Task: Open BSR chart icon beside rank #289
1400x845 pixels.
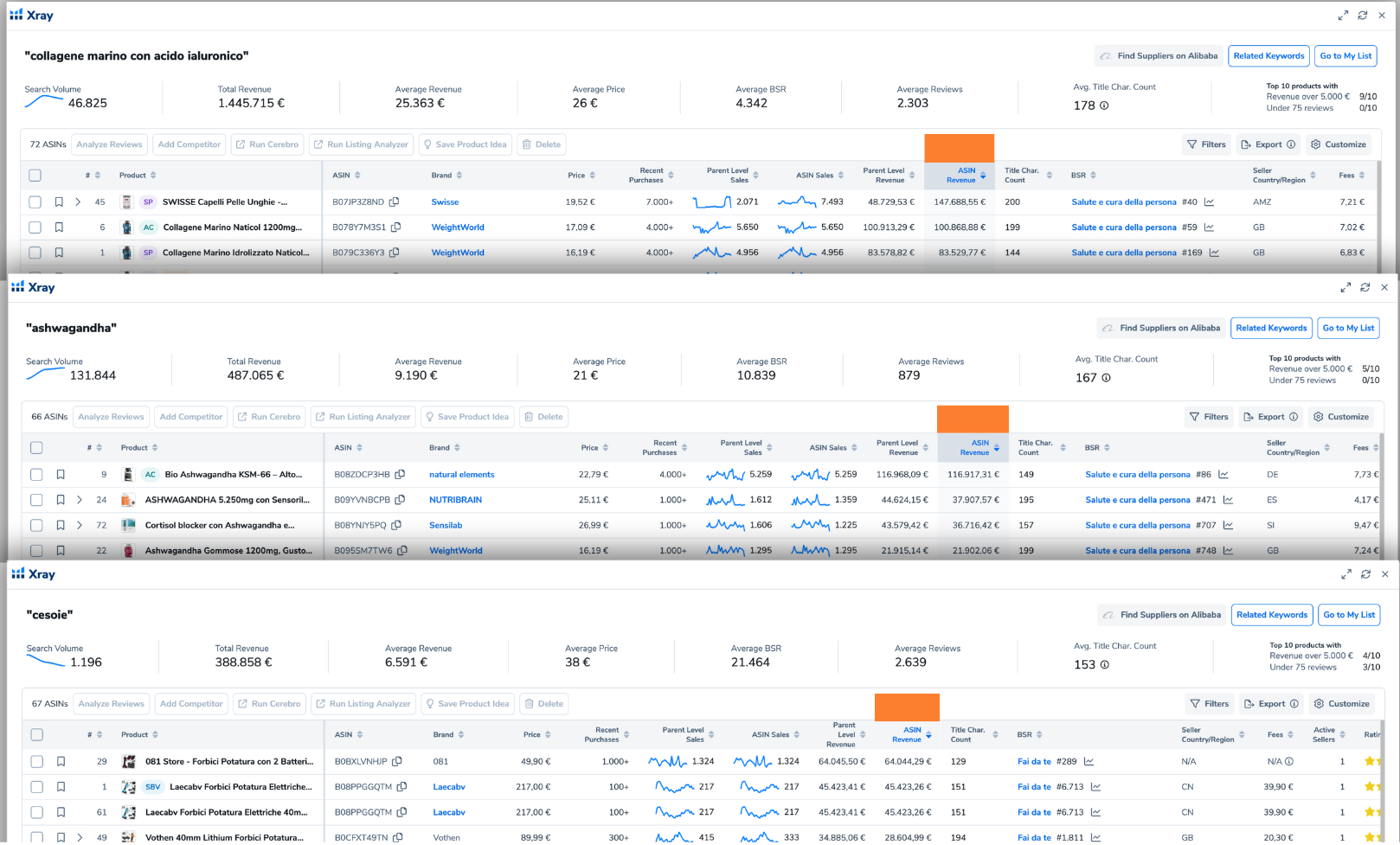Action: [1089, 762]
